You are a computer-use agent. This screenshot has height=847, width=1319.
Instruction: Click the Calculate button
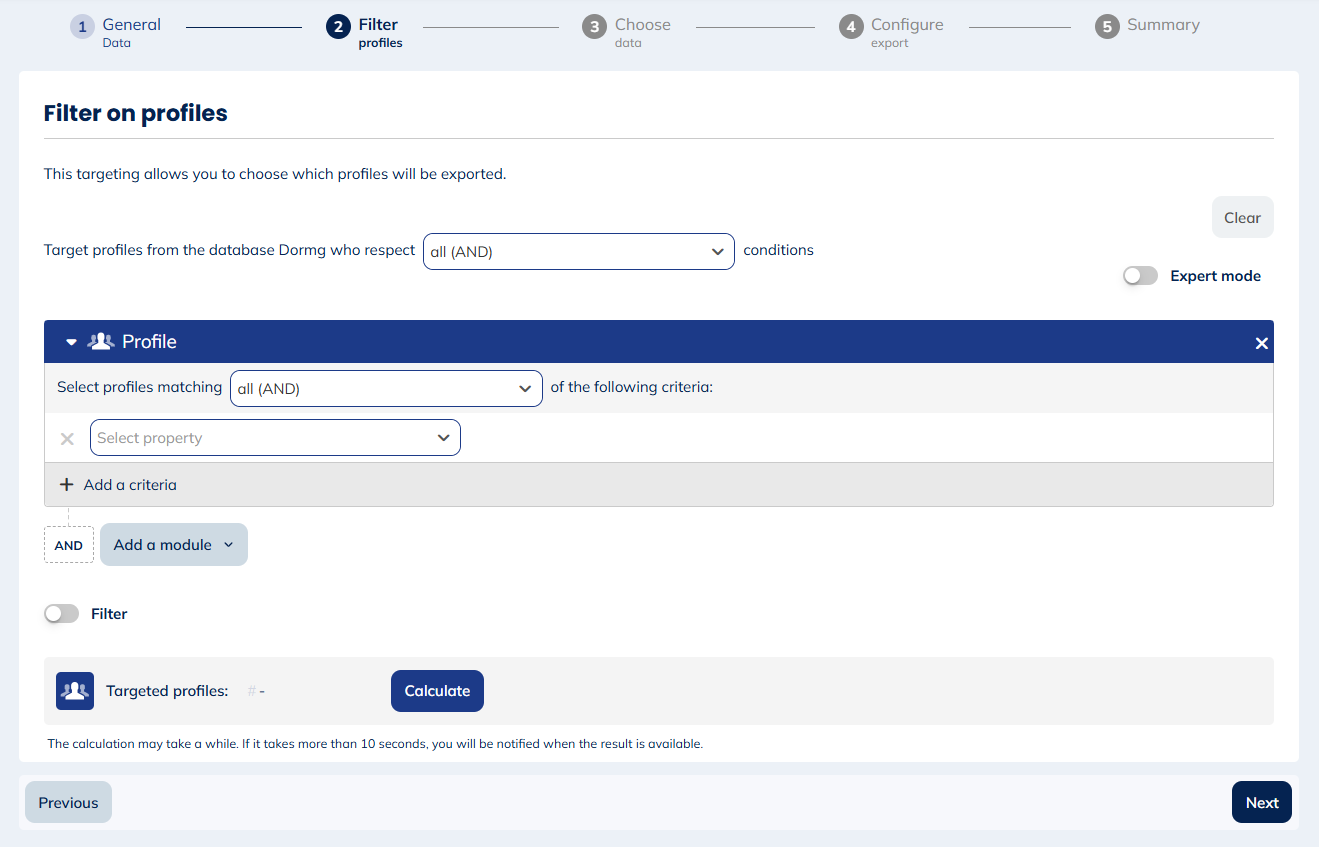(437, 690)
